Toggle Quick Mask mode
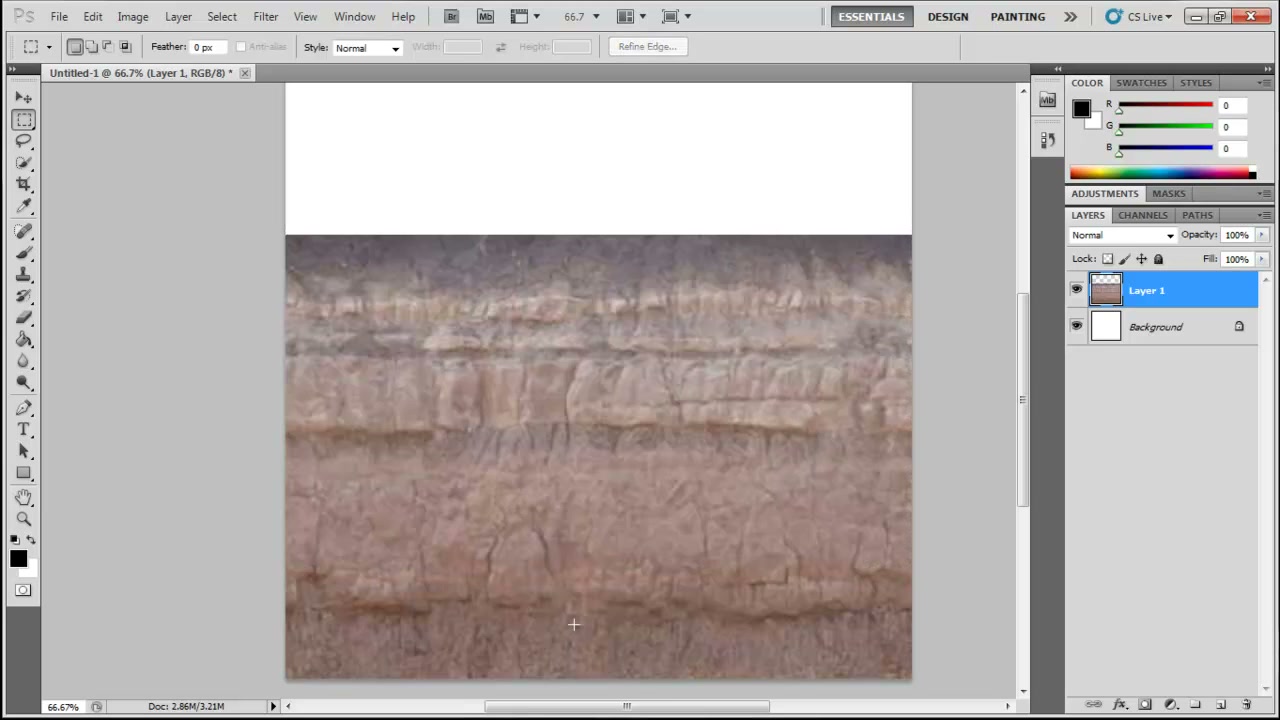 coord(23,590)
